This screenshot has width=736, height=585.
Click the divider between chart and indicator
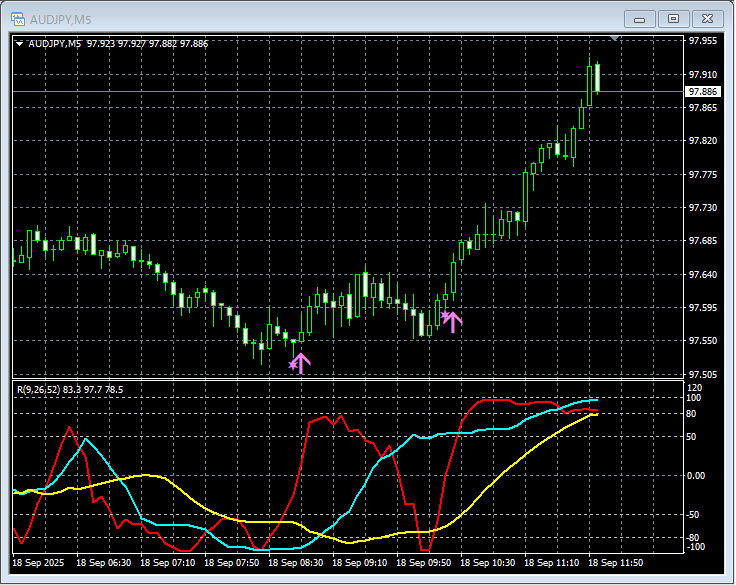click(350, 379)
